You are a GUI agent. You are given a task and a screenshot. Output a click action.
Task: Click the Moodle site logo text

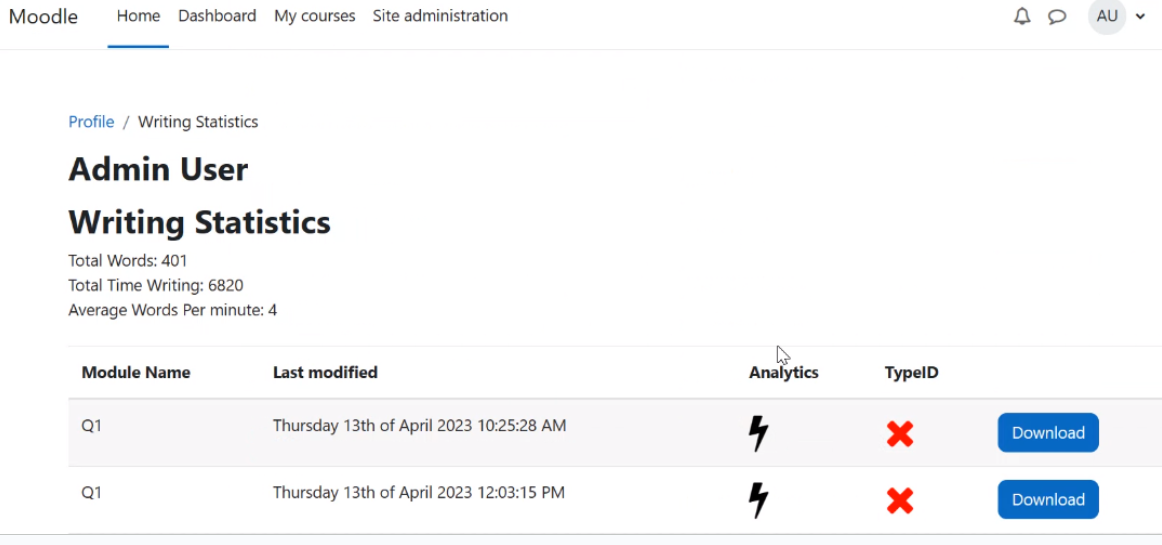point(43,16)
